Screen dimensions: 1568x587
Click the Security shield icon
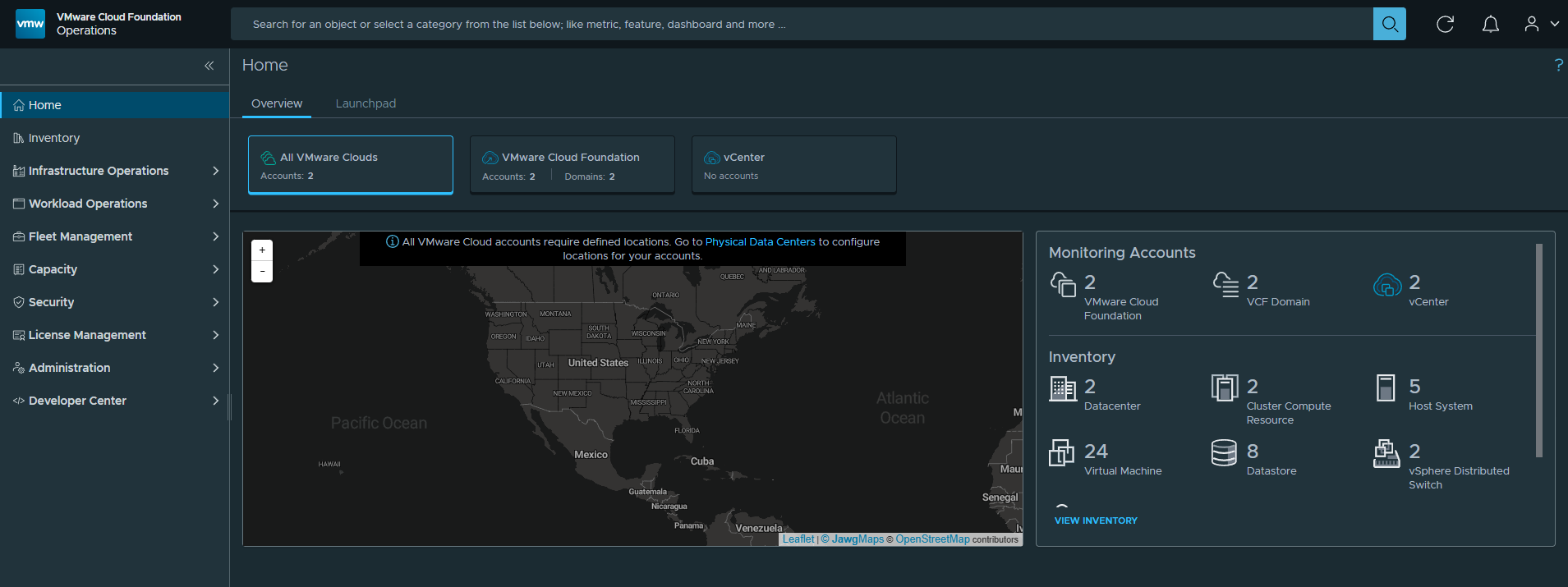coord(19,302)
